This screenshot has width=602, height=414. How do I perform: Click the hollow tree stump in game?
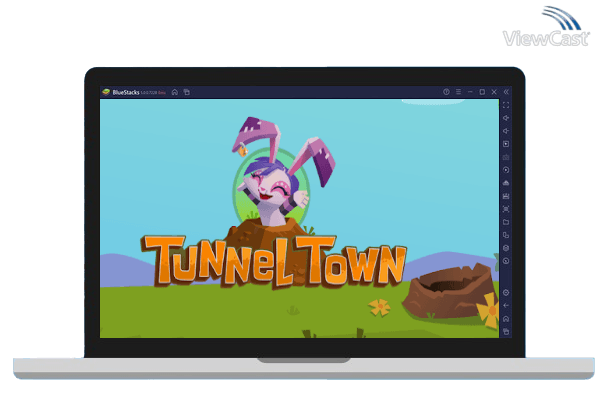click(449, 291)
